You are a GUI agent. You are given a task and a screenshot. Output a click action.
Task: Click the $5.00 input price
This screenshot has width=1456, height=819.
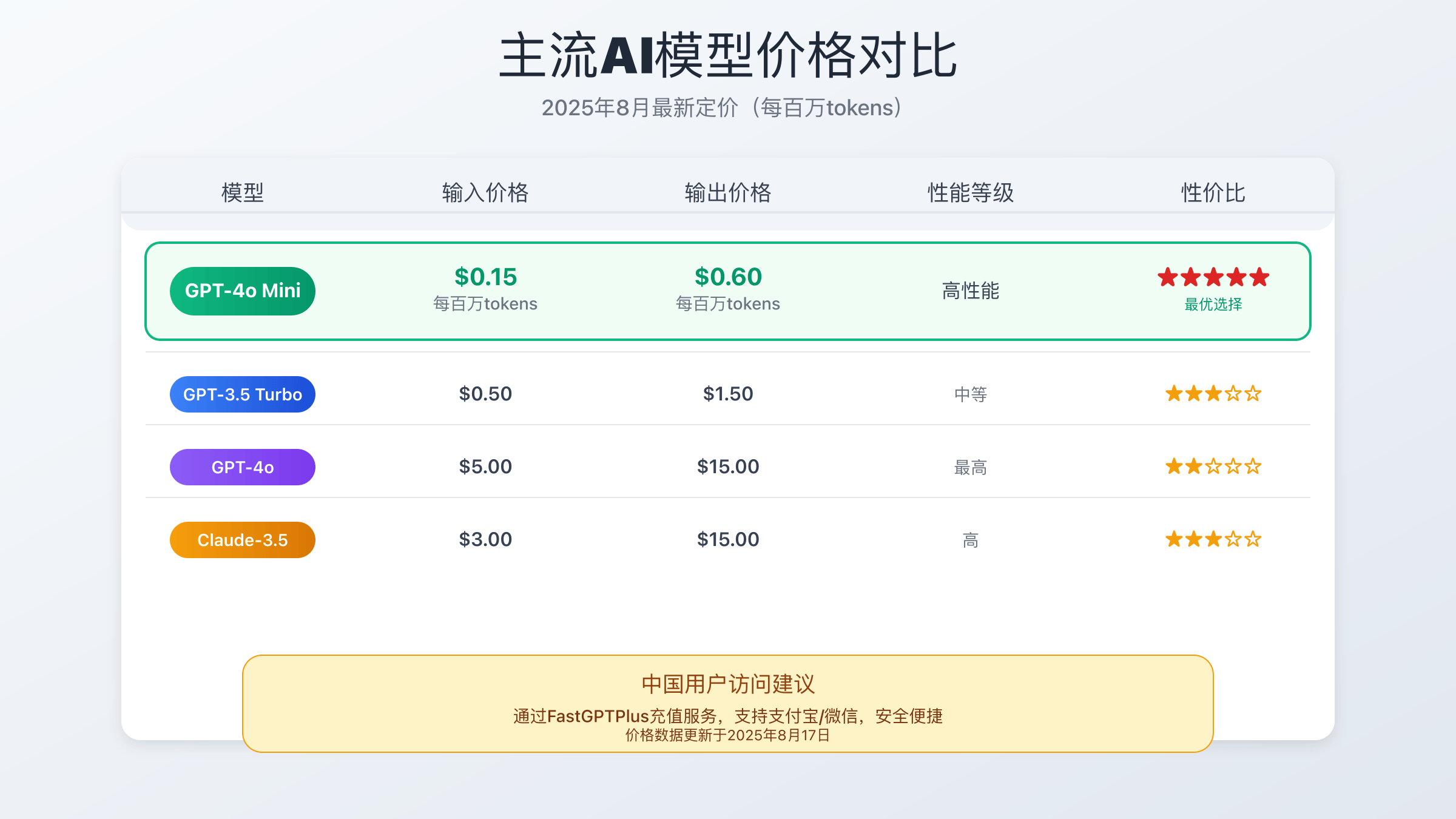pyautogui.click(x=485, y=467)
